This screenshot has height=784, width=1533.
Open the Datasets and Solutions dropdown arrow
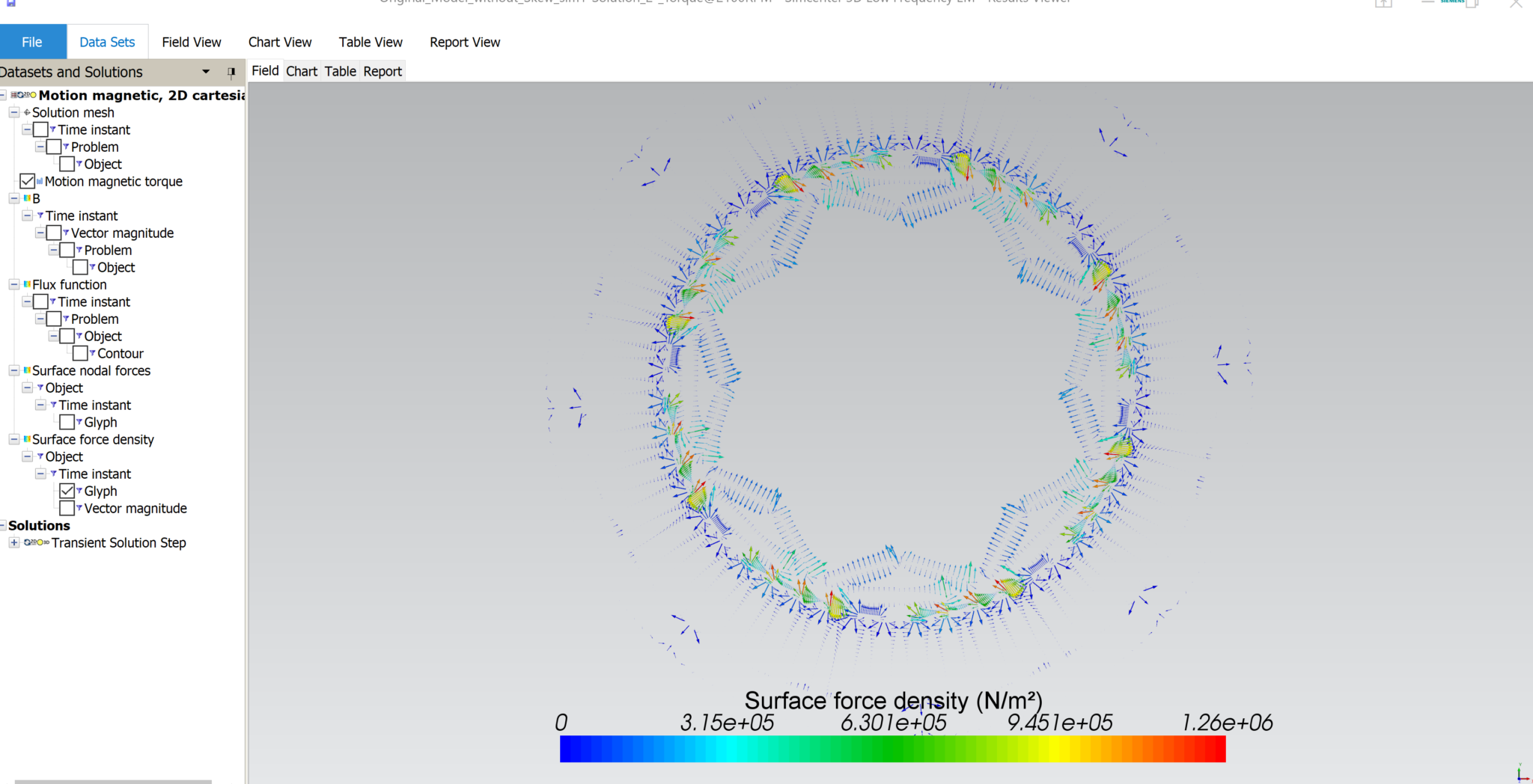click(205, 72)
